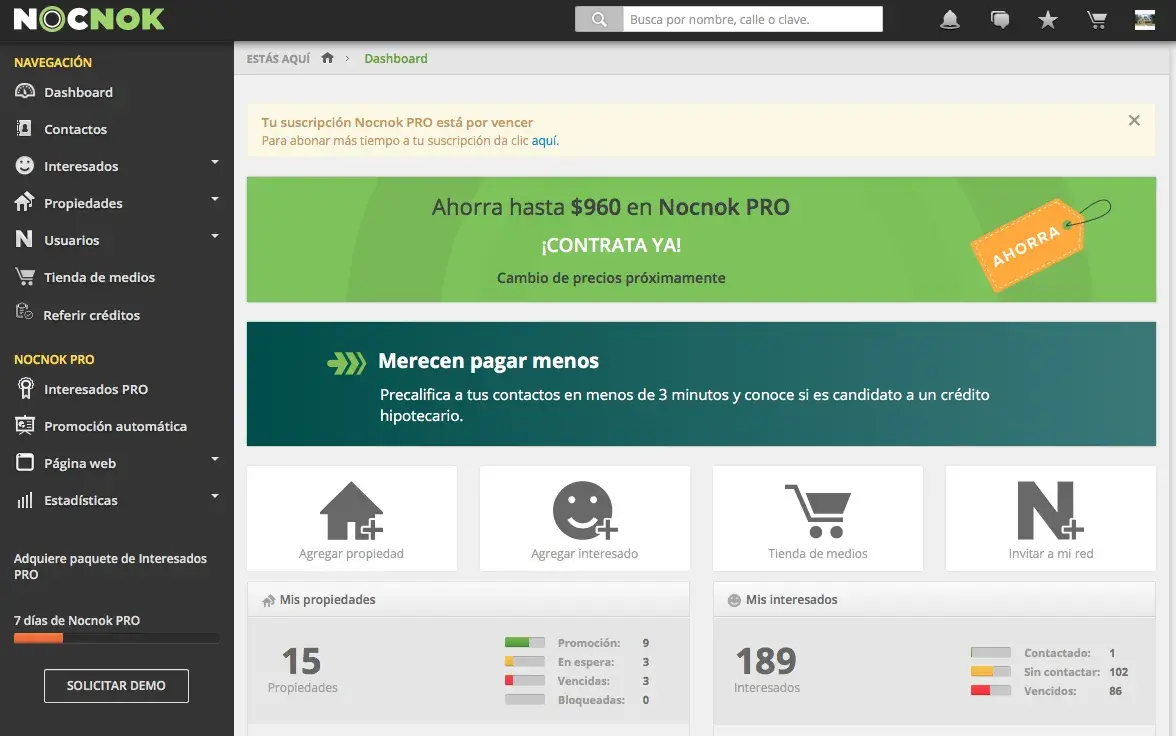
Task: Expand the Estadísticas menu arrow
Action: tap(214, 496)
